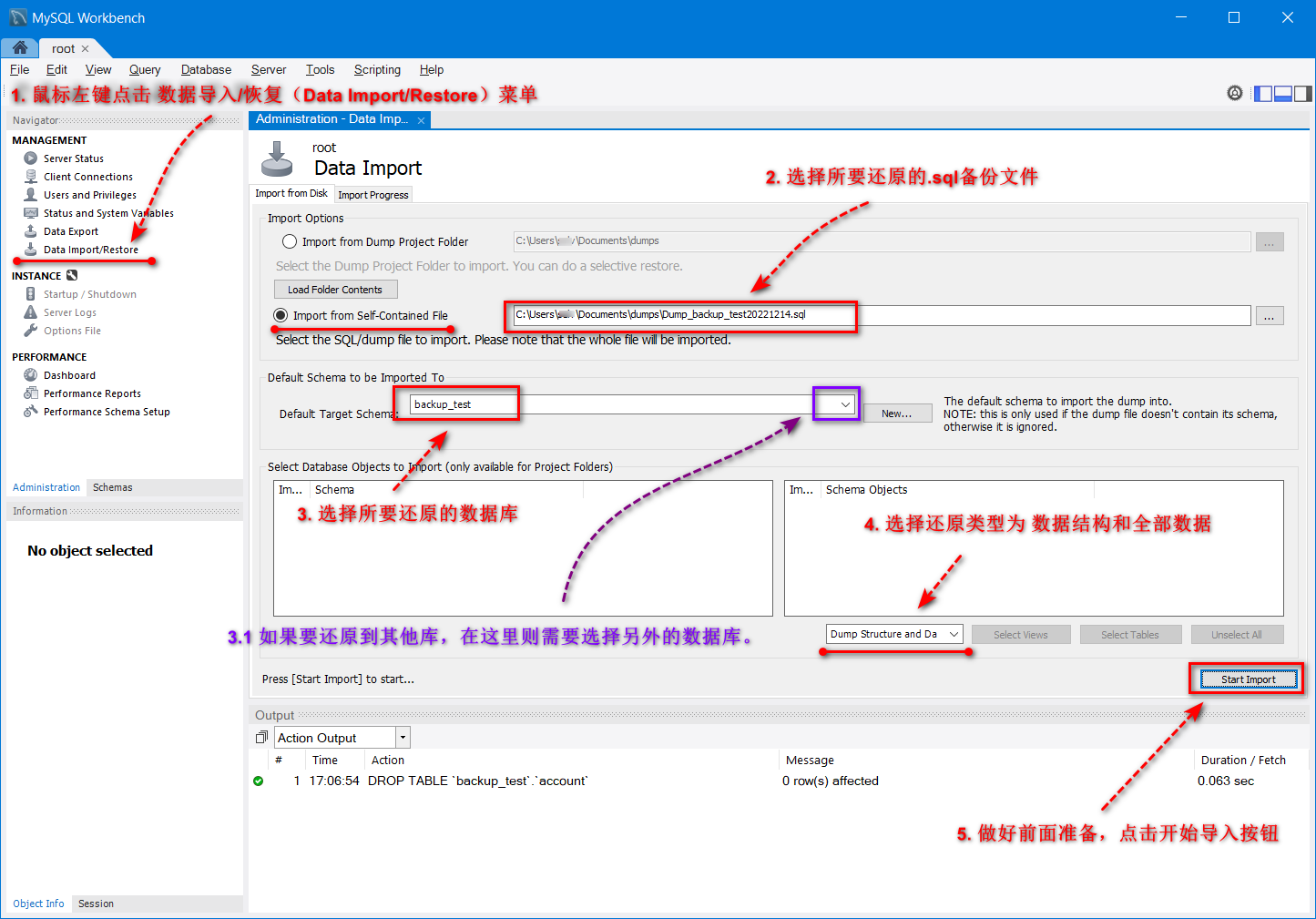The width and height of the screenshot is (1316, 919).
Task: Switch to the Object Info tab
Action: 38,904
